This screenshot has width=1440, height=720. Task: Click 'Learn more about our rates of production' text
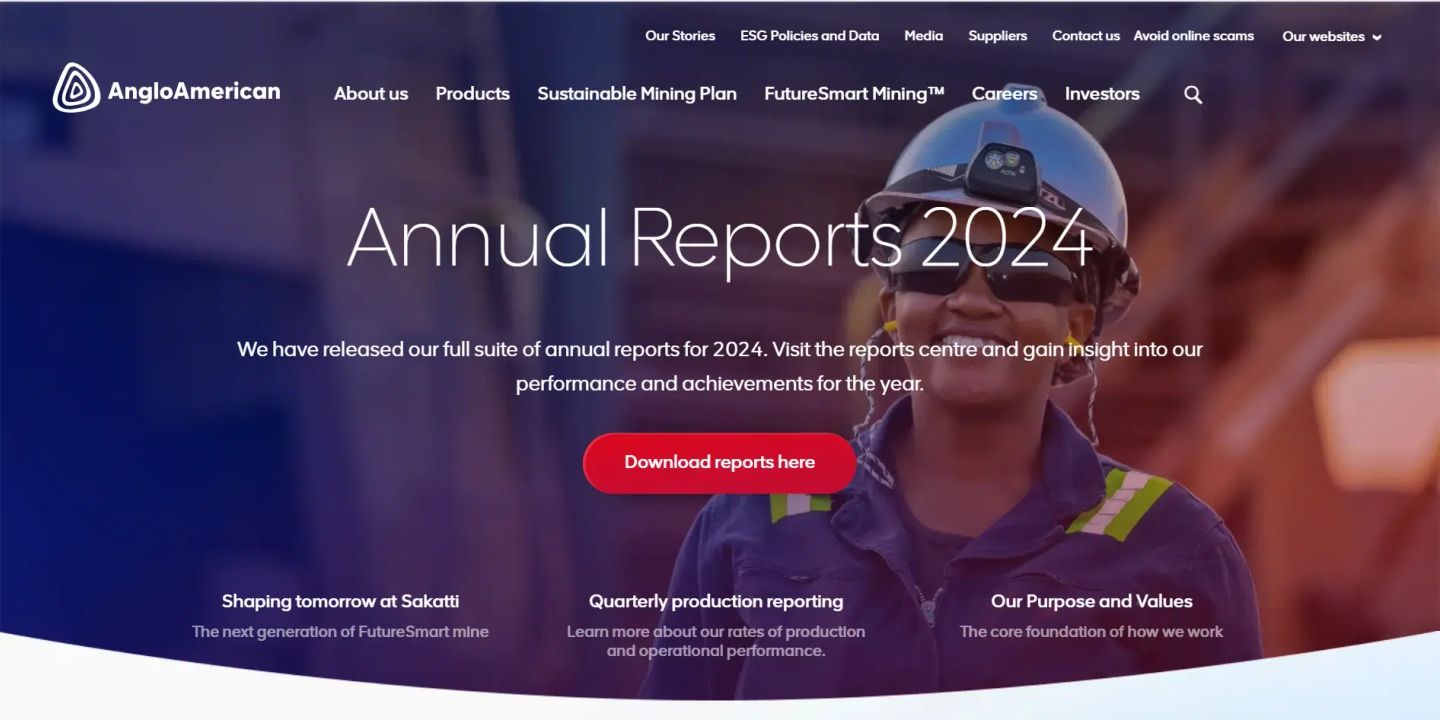[716, 631]
